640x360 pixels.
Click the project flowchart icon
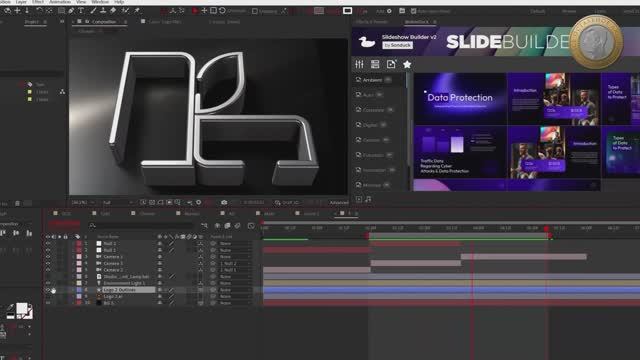(62, 92)
